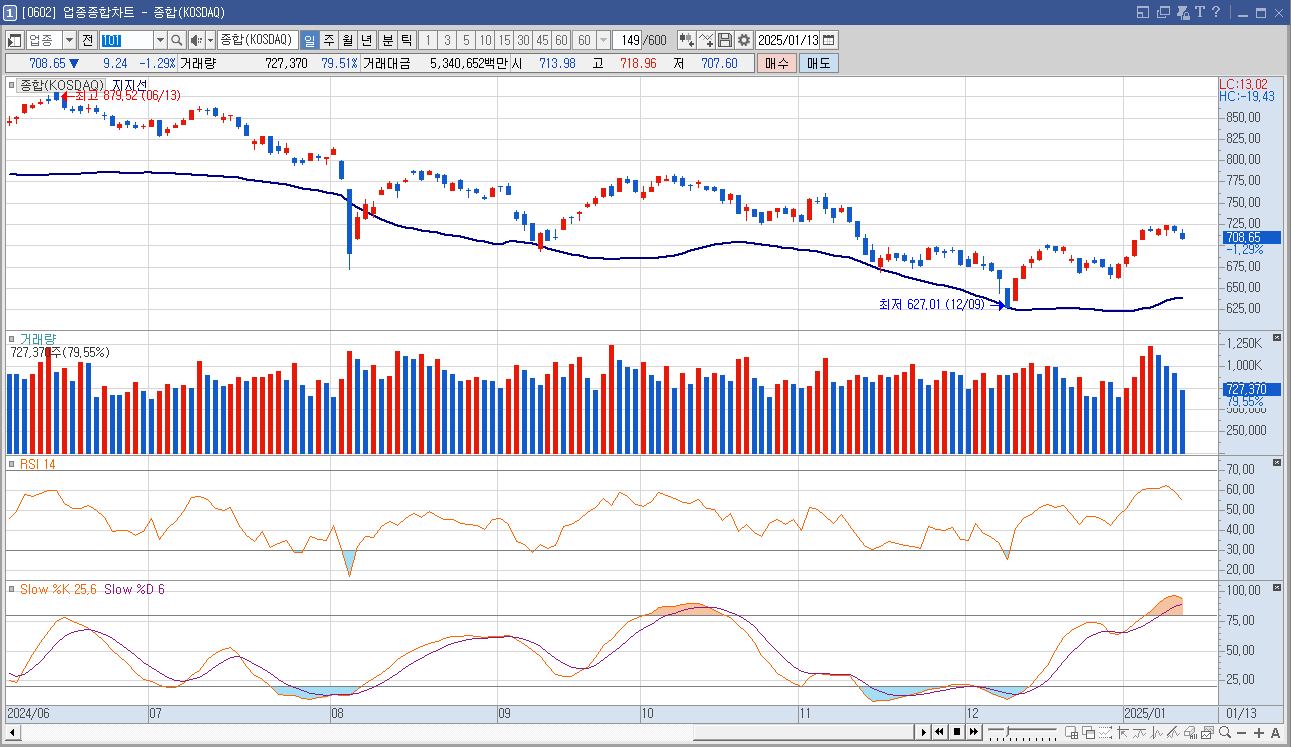Play chart replay forward
The width and height of the screenshot is (1291, 747).
(924, 732)
